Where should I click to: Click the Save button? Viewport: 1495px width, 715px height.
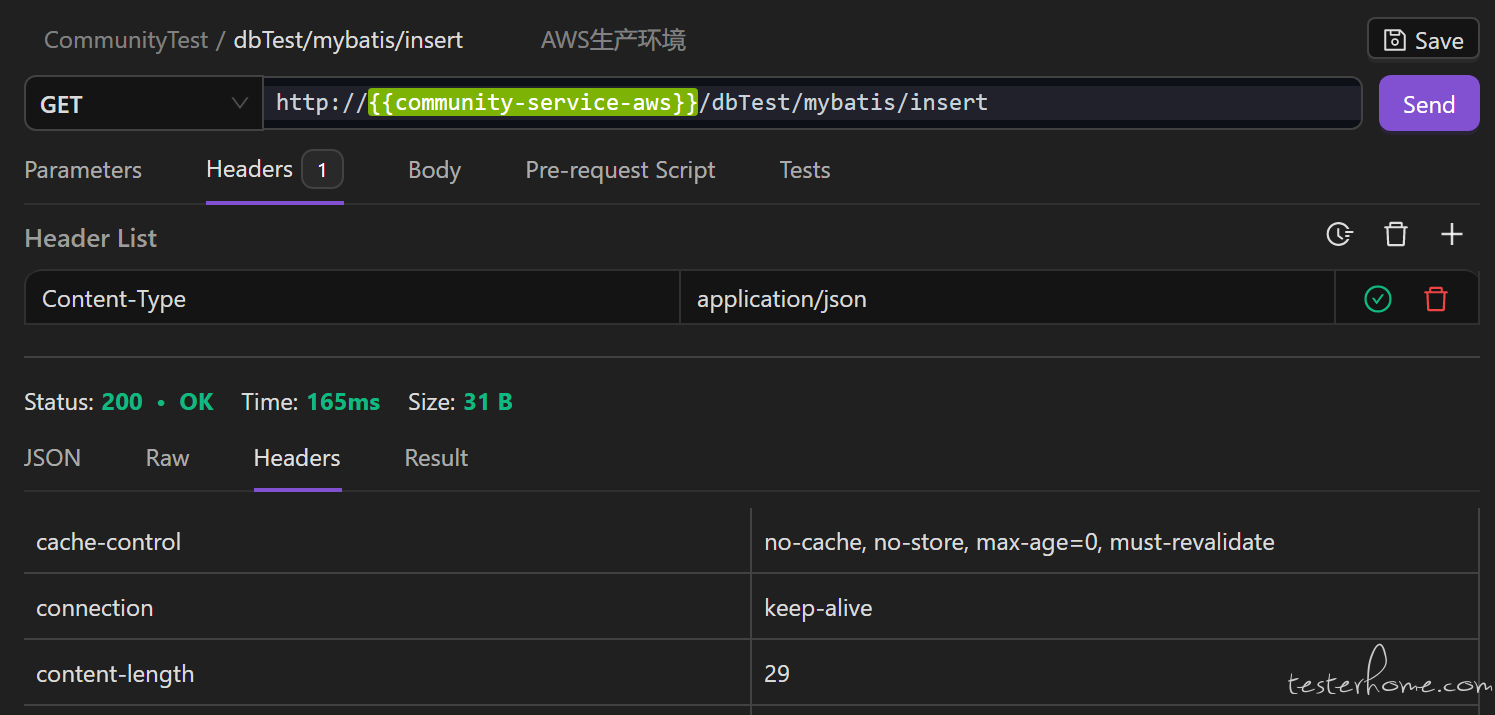click(x=1423, y=40)
